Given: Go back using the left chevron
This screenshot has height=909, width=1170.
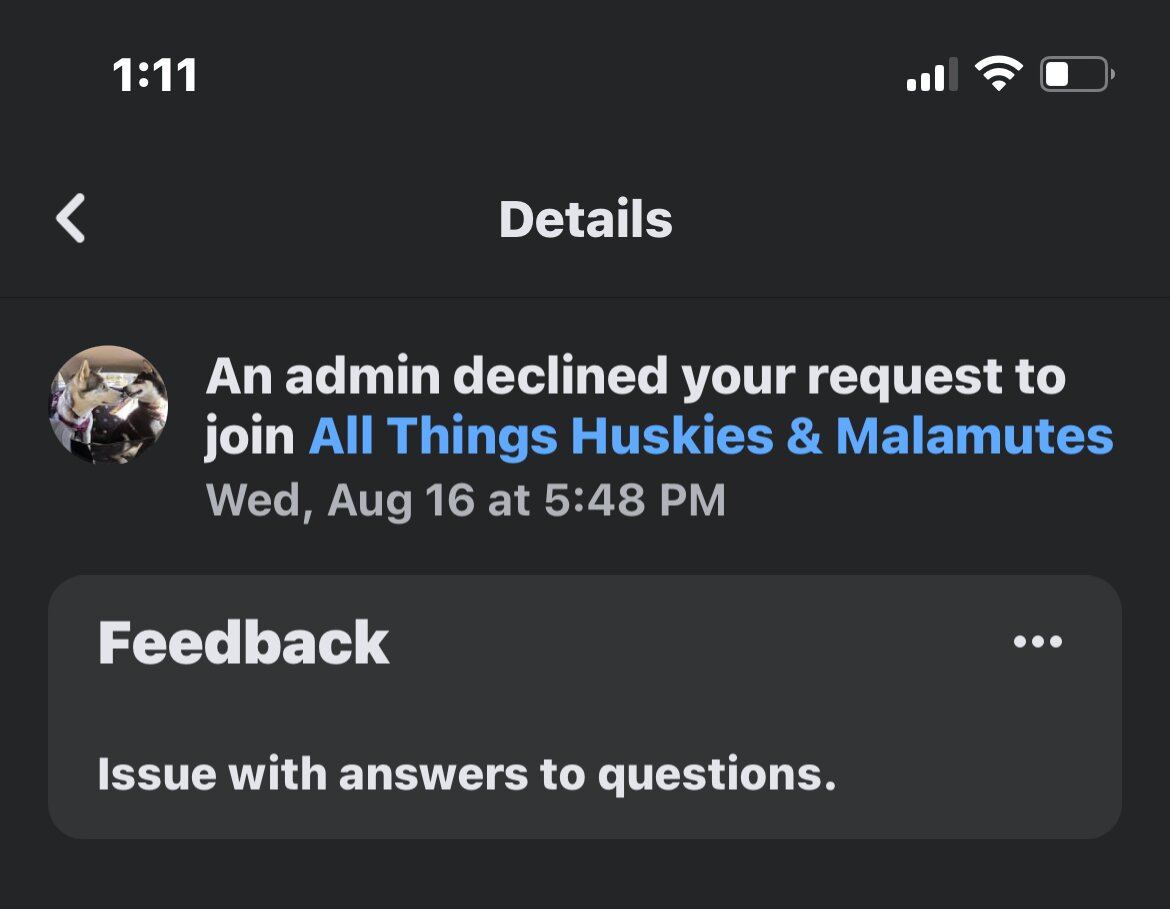Looking at the screenshot, I should pyautogui.click(x=71, y=219).
